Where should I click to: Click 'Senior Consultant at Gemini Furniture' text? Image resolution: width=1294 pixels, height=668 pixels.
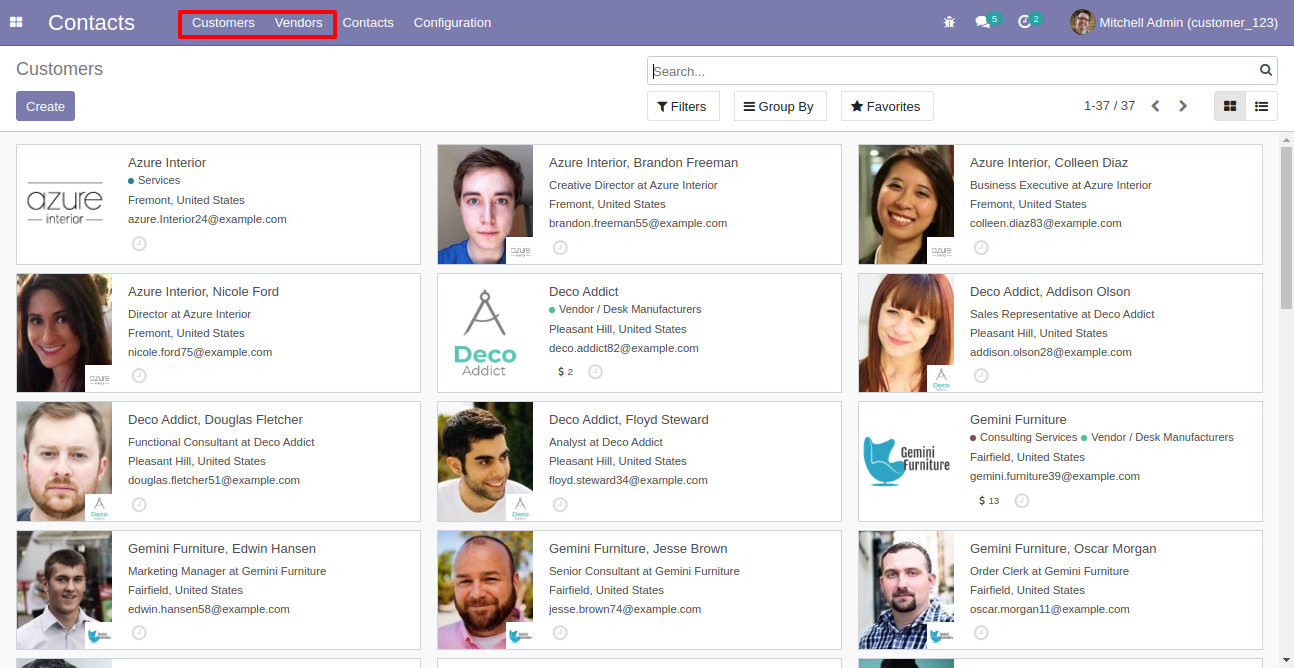click(644, 571)
